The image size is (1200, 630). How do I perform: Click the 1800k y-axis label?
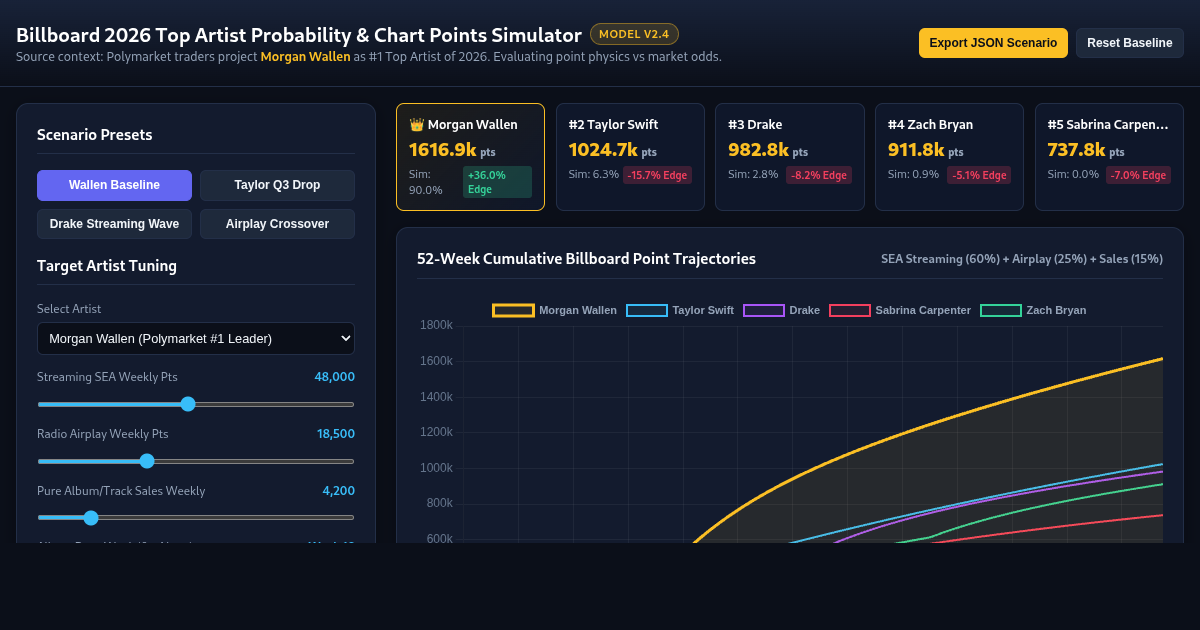437,325
